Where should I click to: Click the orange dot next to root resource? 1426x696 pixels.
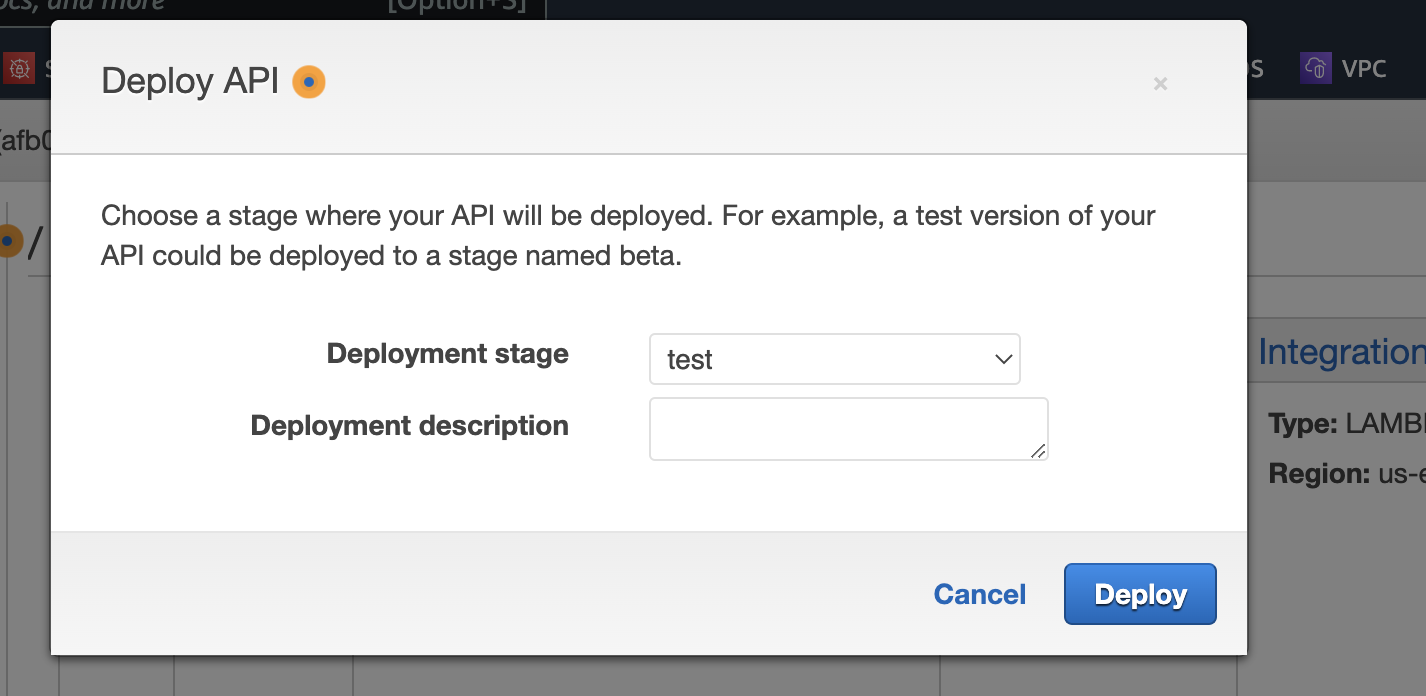9,241
